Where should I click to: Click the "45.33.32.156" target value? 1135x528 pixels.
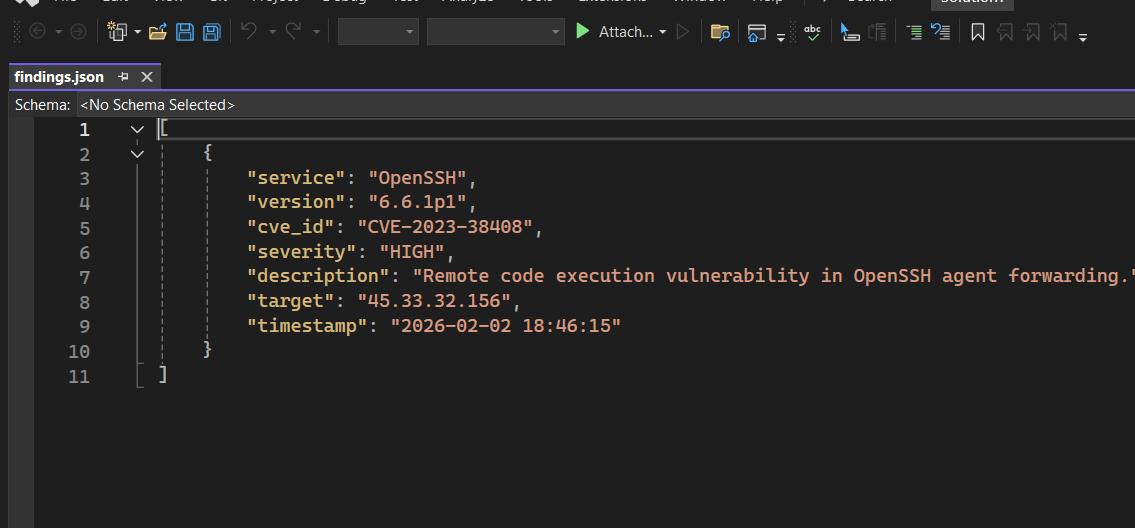click(435, 300)
